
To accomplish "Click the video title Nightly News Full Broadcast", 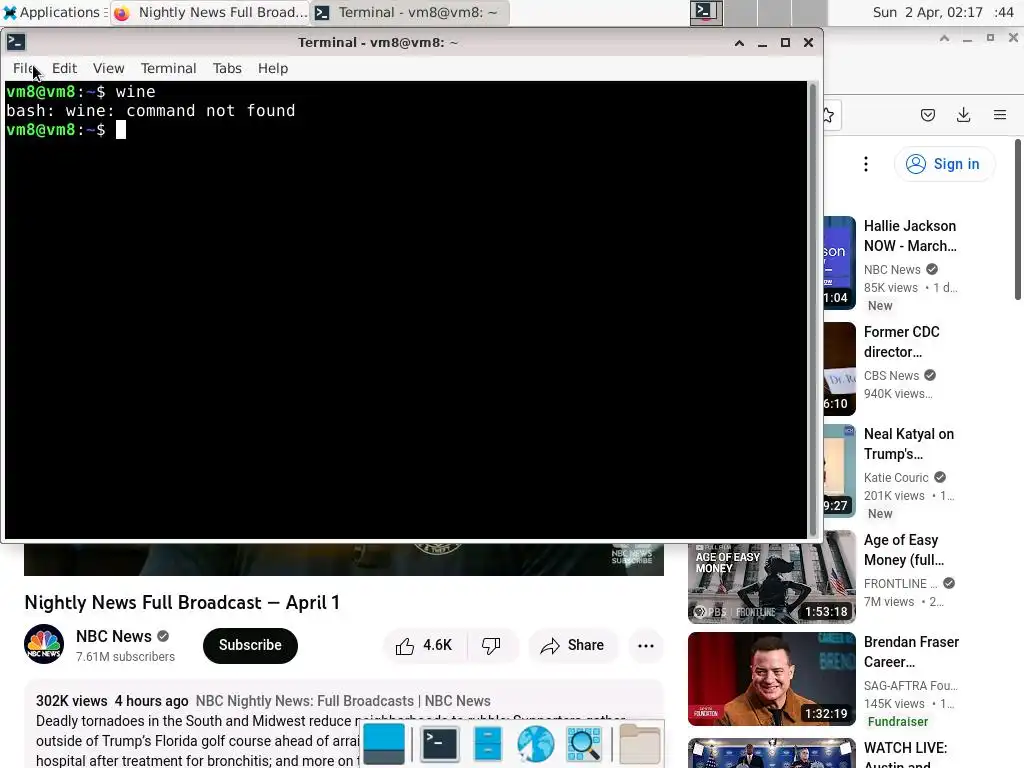I will (x=182, y=602).
